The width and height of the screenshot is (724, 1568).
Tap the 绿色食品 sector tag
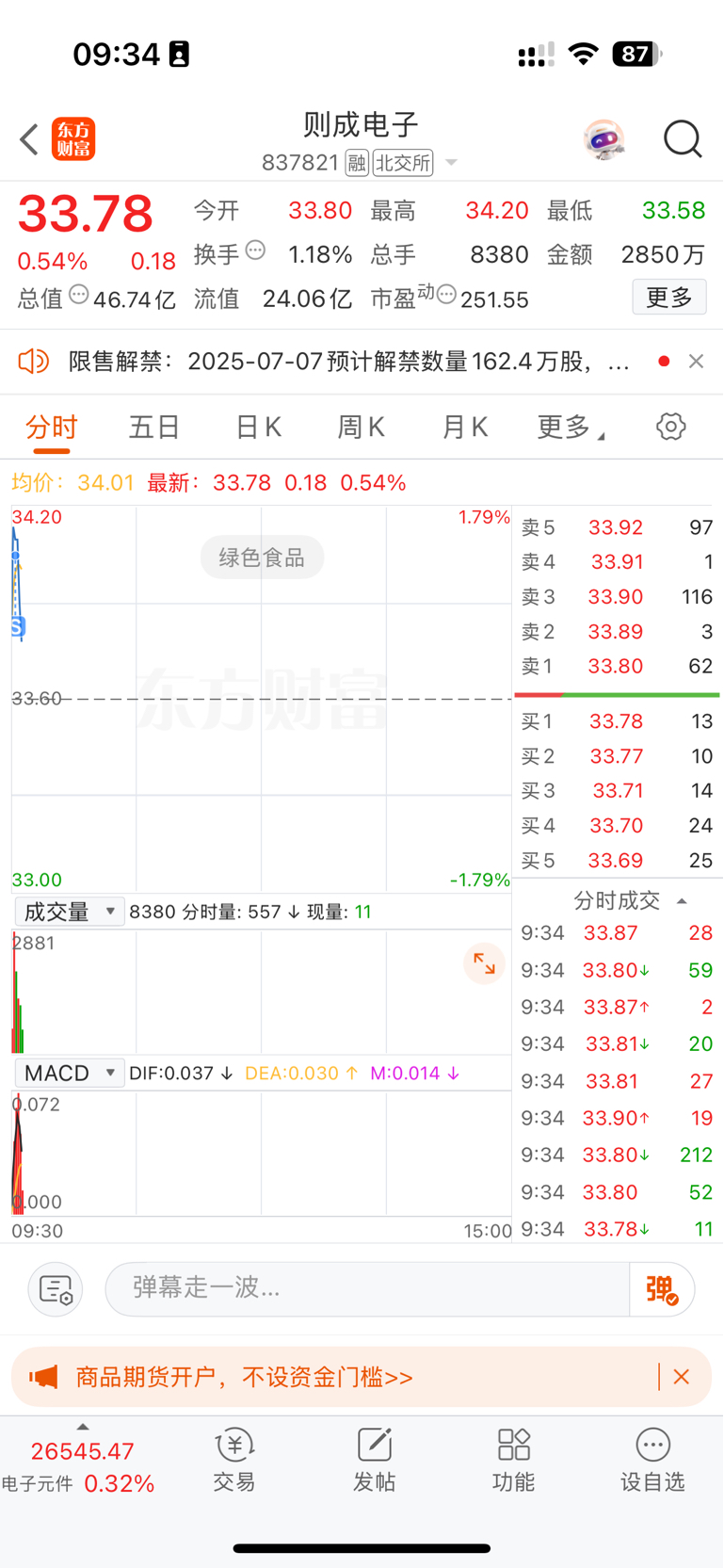[262, 558]
